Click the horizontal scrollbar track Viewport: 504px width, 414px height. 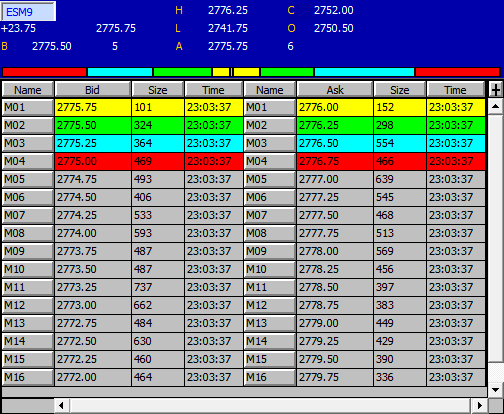(271, 406)
